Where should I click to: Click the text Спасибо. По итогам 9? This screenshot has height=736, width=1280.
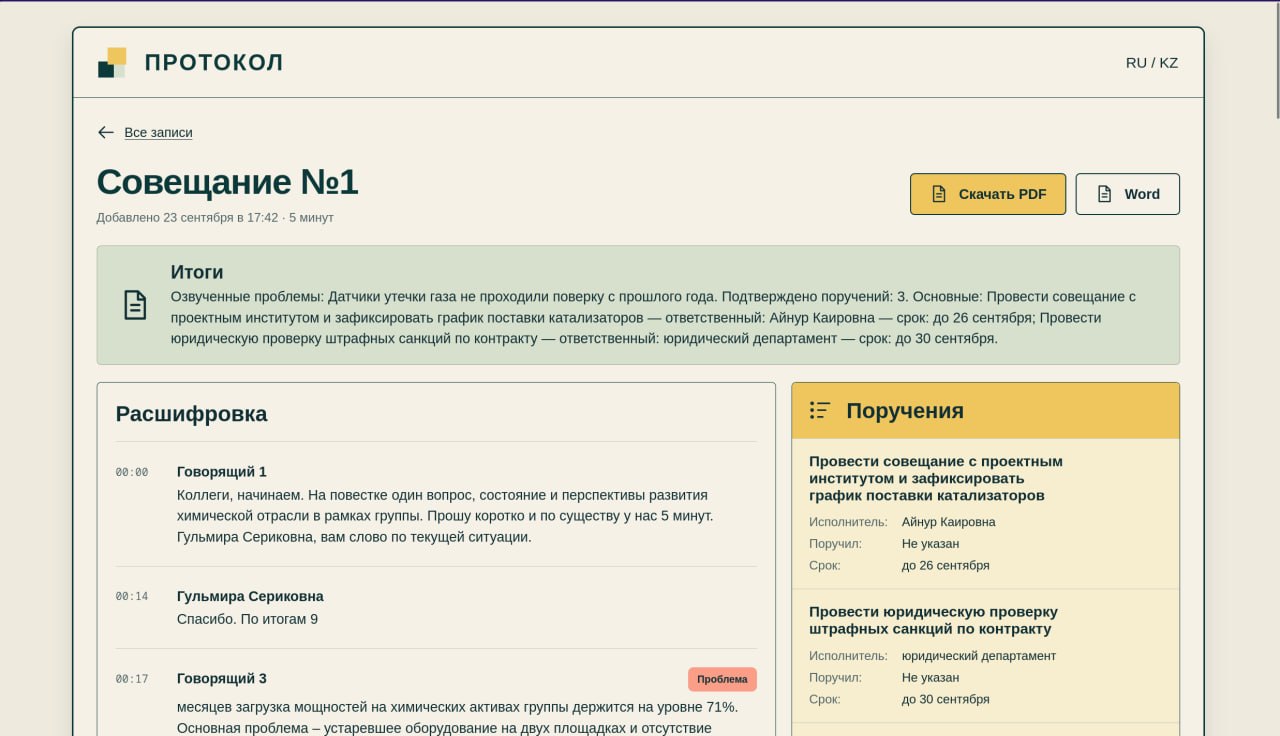click(x=247, y=619)
